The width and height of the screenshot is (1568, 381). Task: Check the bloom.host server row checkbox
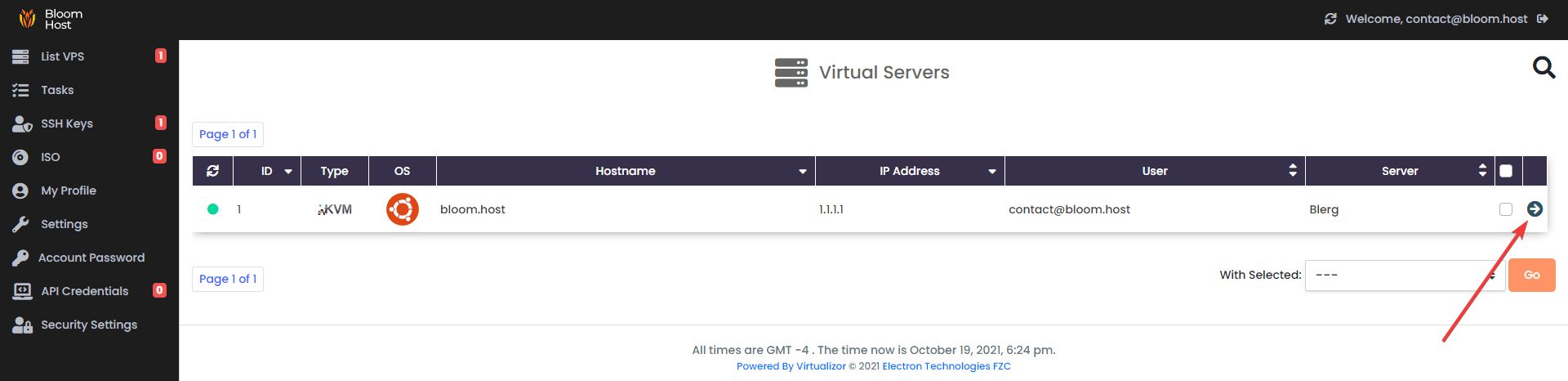point(1506,209)
